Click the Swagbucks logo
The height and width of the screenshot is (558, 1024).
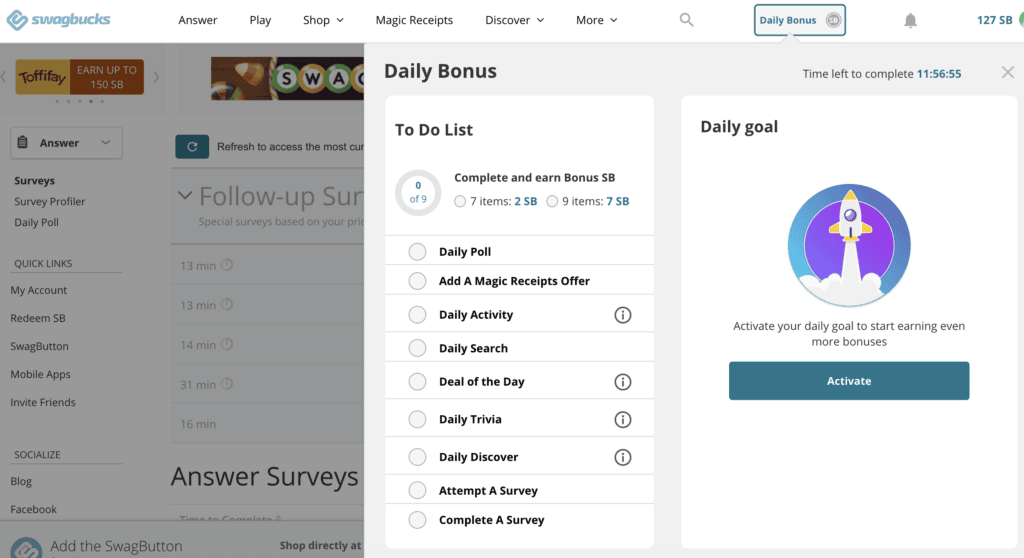pos(57,20)
